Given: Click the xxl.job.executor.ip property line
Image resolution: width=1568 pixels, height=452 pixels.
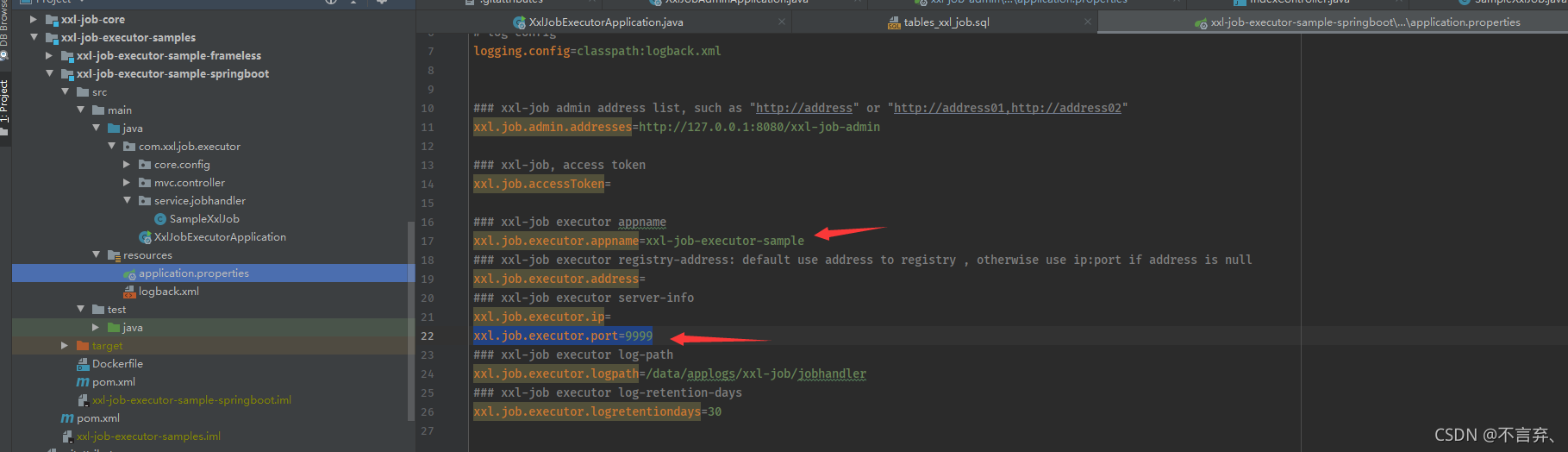Looking at the screenshot, I should [542, 317].
